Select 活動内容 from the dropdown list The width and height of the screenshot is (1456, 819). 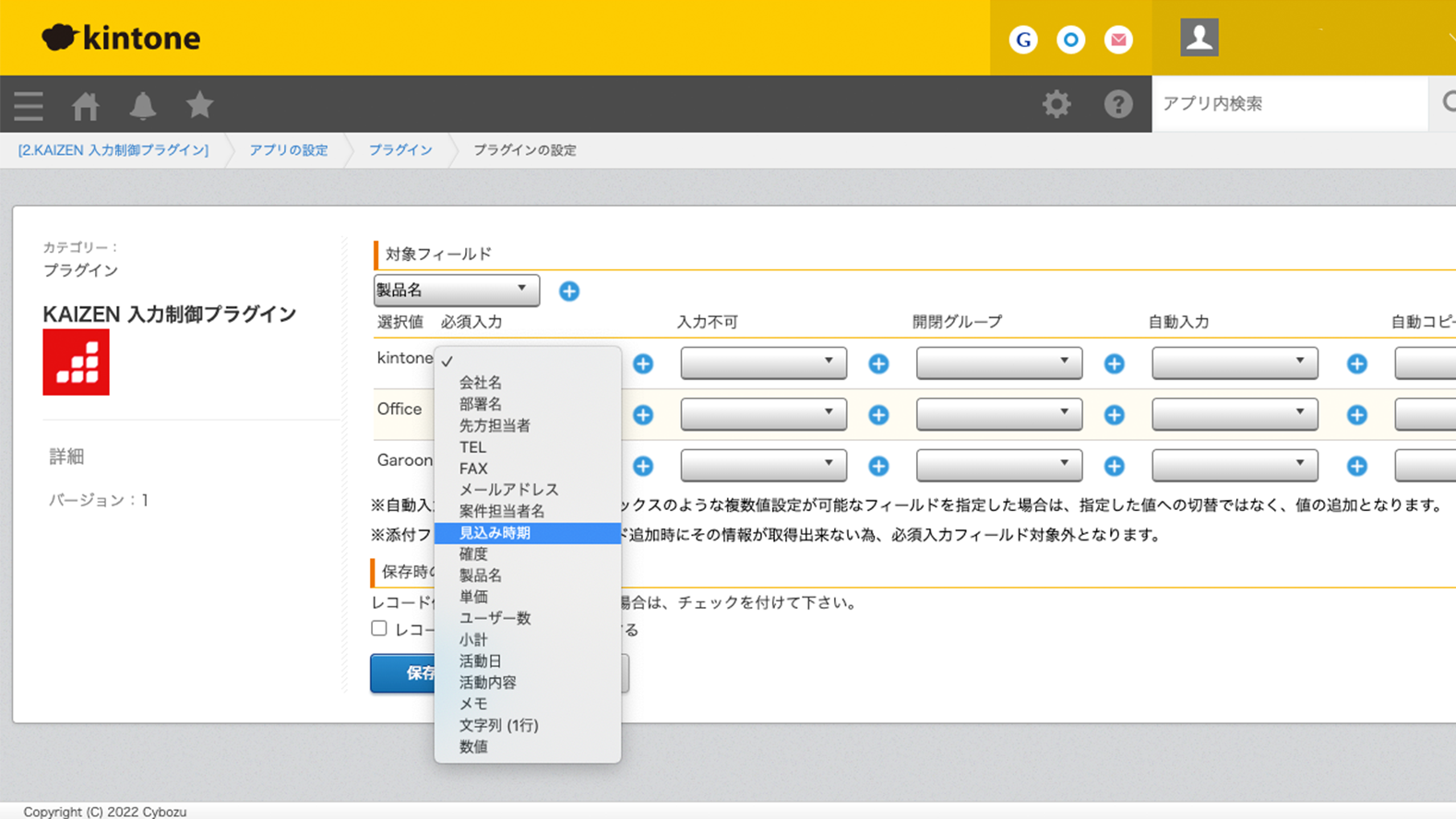coord(528,682)
